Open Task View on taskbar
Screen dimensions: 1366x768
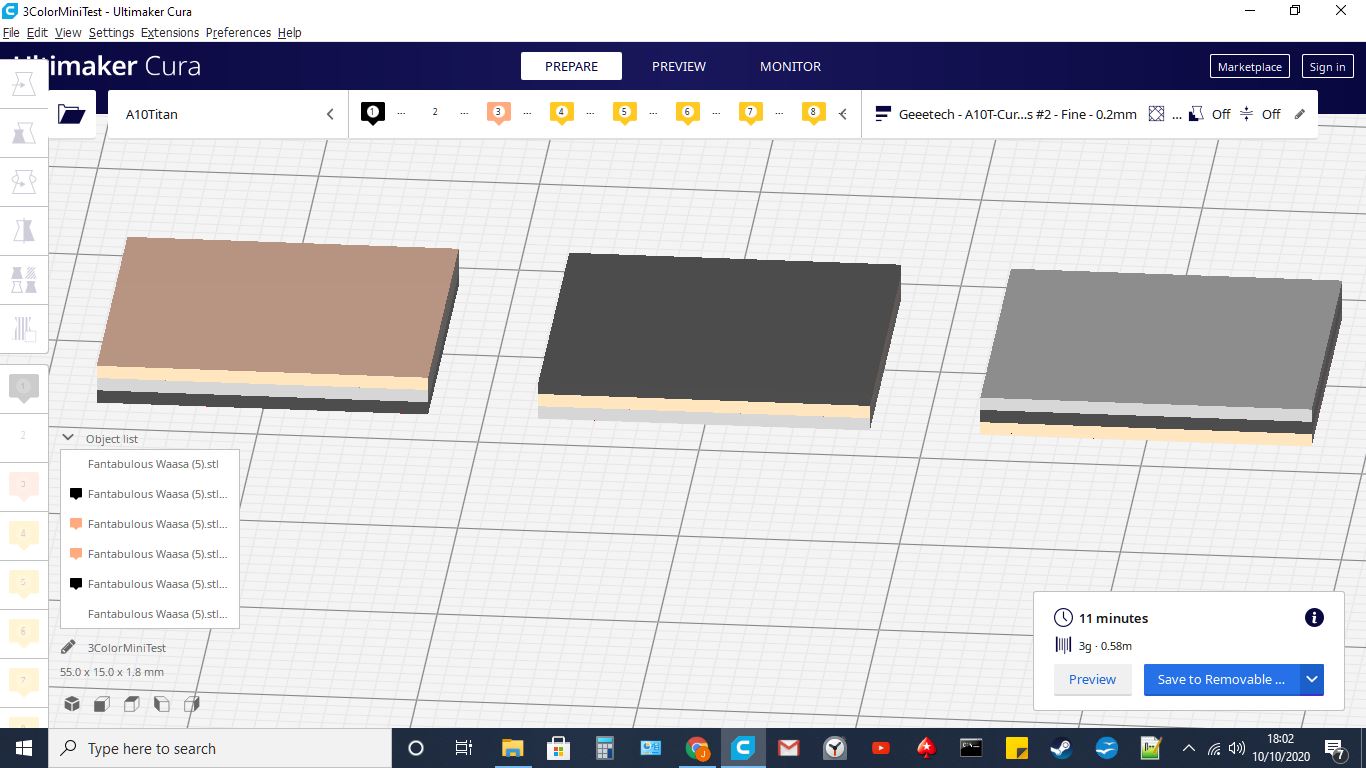[x=463, y=748]
